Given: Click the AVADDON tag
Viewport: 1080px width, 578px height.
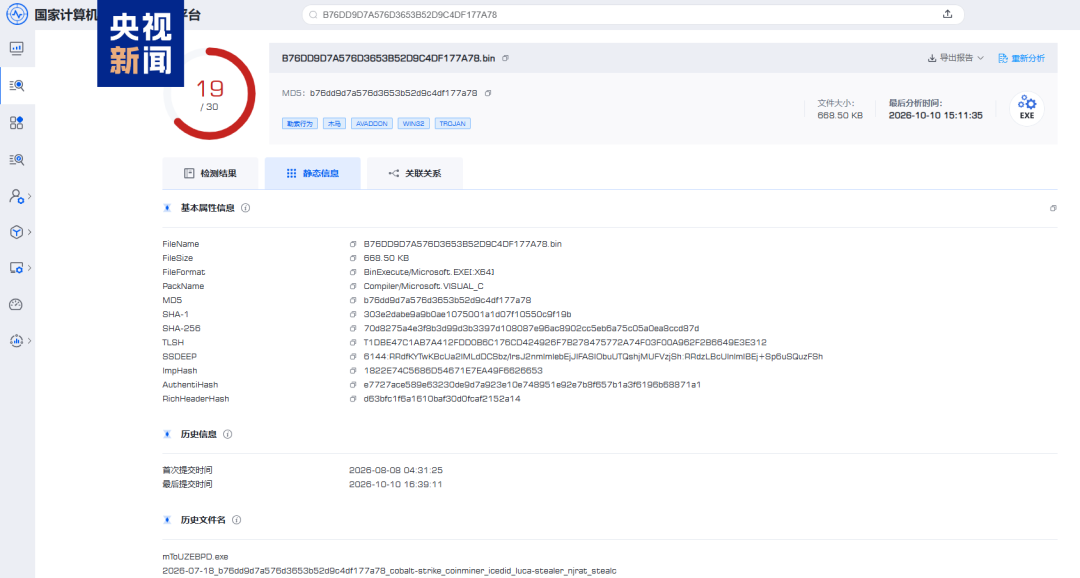Looking at the screenshot, I should coord(372,123).
